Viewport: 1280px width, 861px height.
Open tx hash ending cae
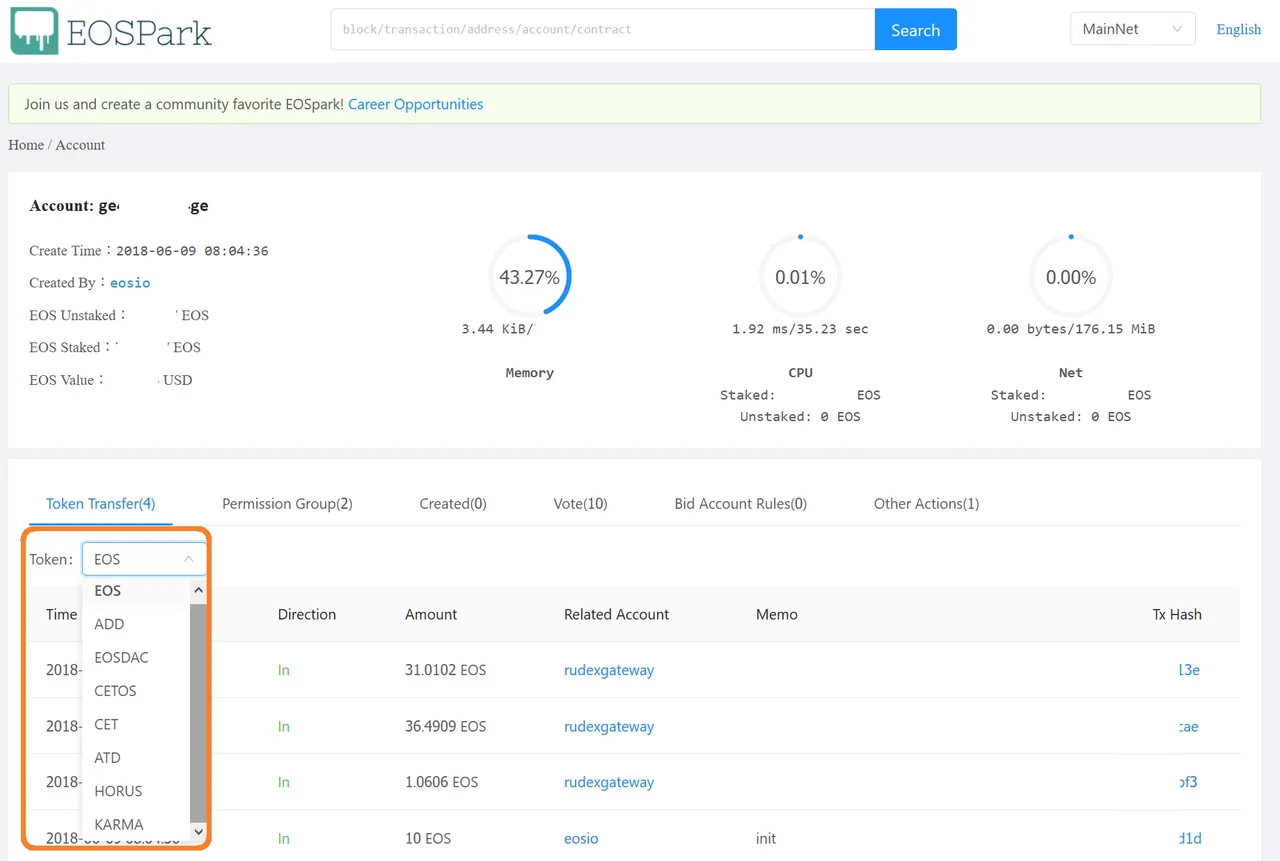(x=1188, y=726)
